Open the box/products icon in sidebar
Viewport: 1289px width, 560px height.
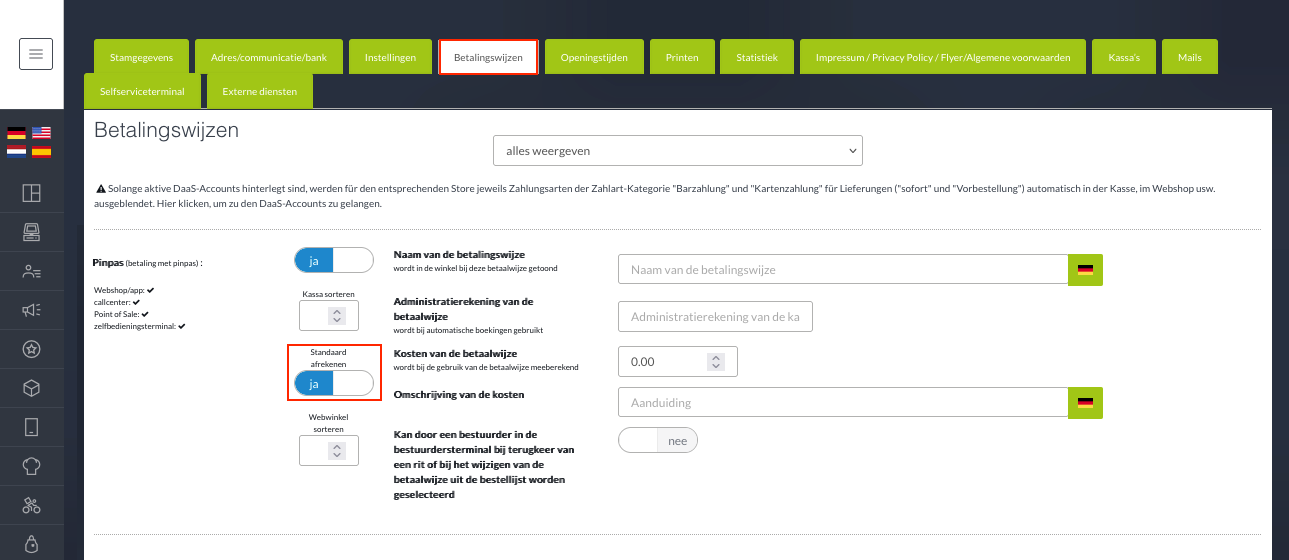pyautogui.click(x=31, y=388)
